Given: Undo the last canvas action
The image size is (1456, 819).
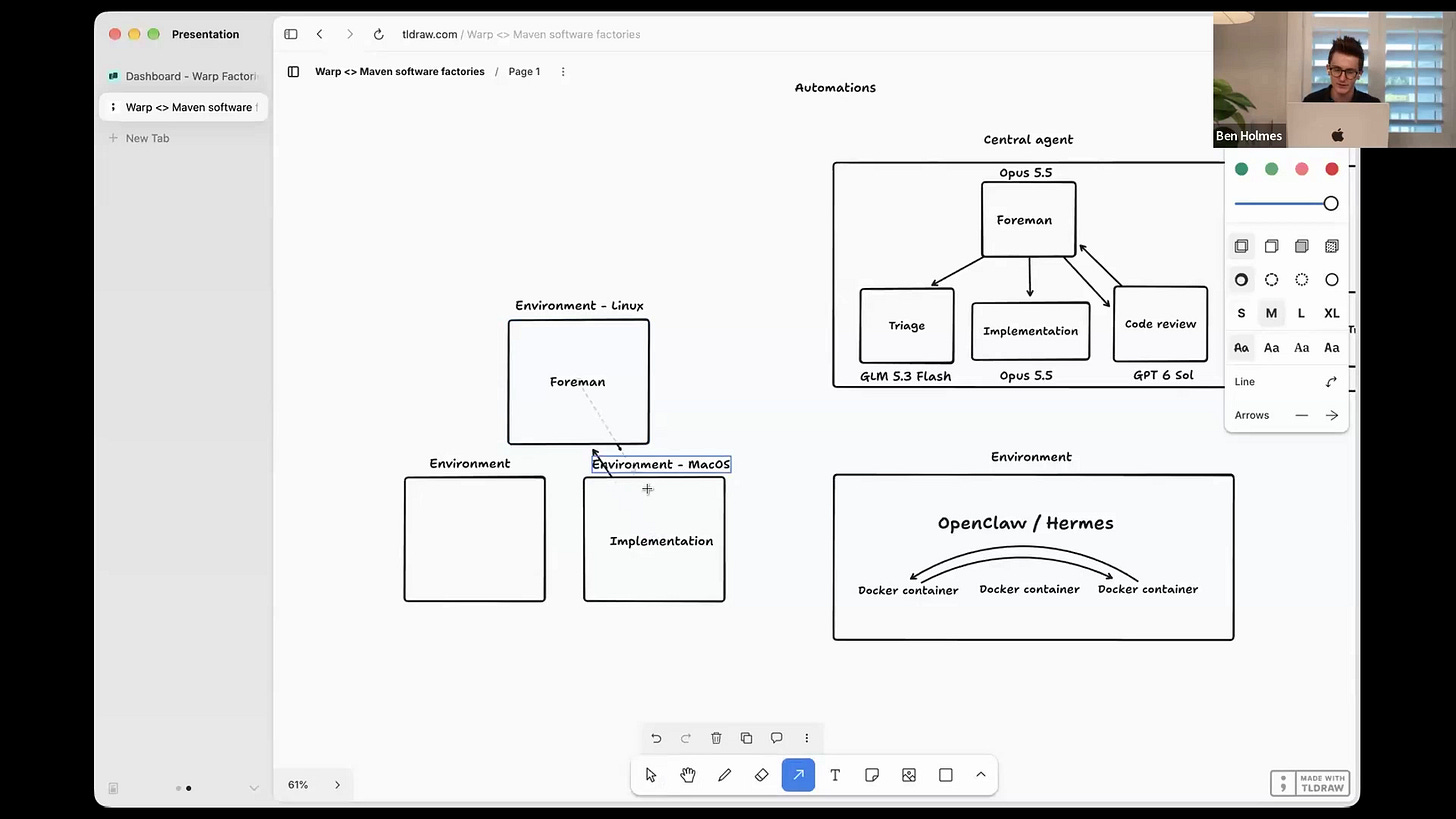Looking at the screenshot, I should click(656, 738).
